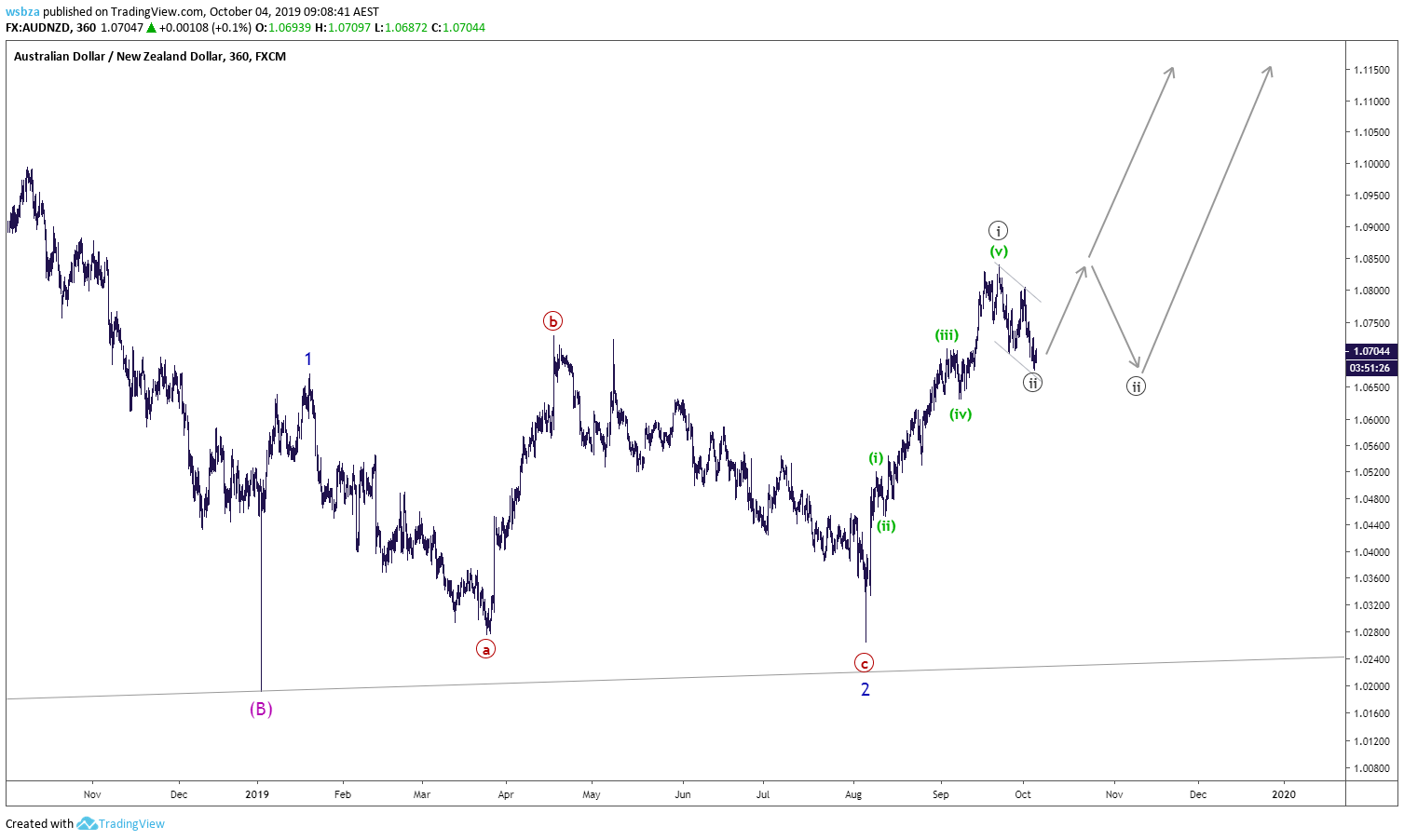Click the green (iv) wave label
The height and width of the screenshot is (840, 1404).
[x=961, y=414]
